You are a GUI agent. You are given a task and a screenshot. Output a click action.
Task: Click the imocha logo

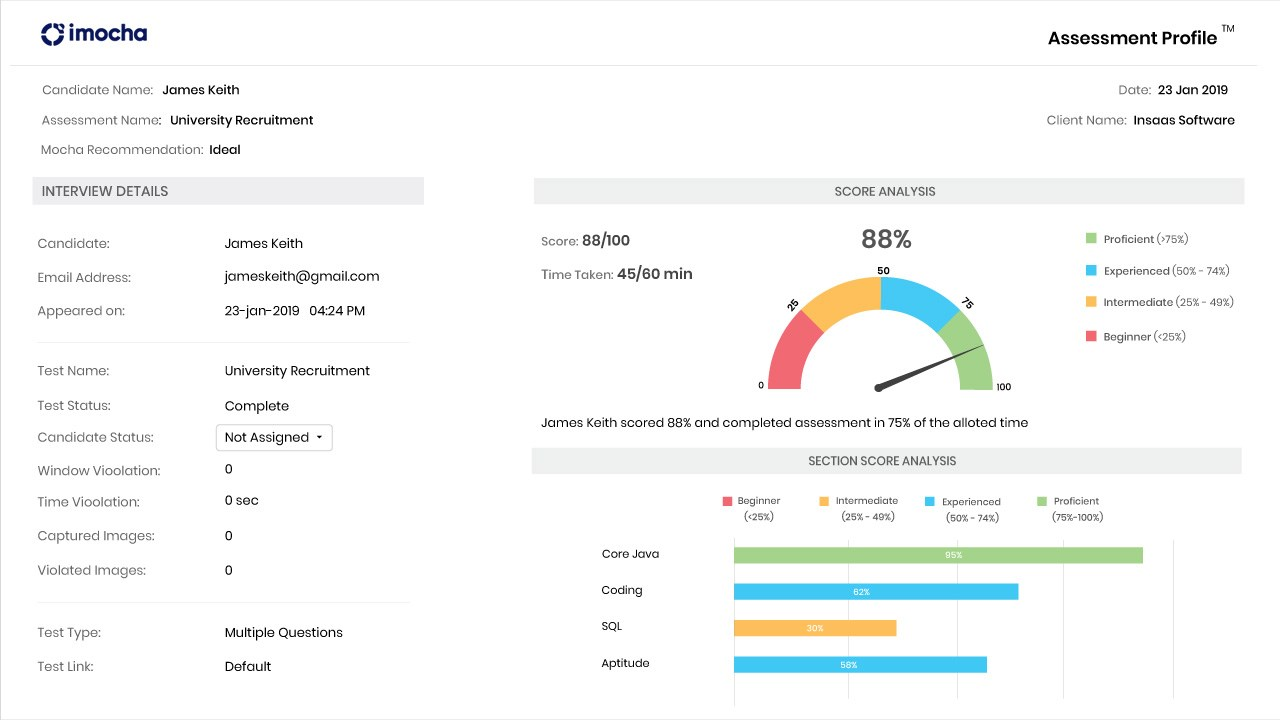(94, 34)
